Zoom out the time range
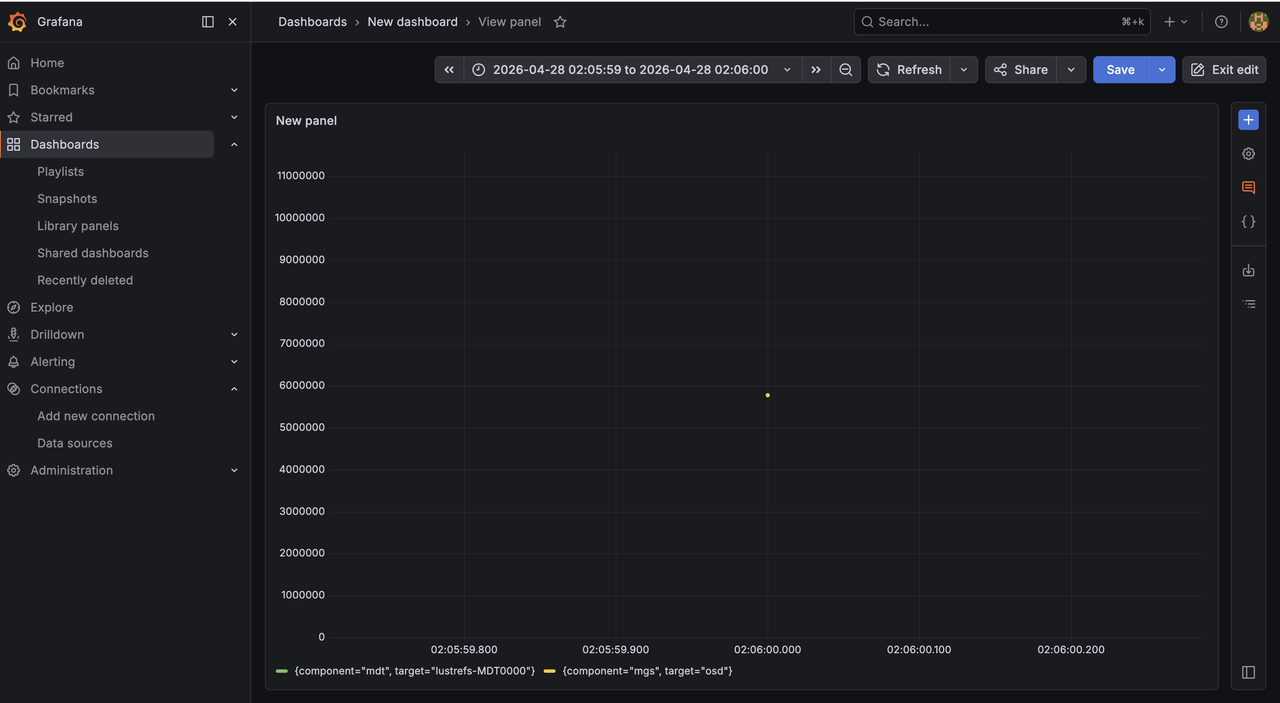The width and height of the screenshot is (1280, 703). (846, 69)
